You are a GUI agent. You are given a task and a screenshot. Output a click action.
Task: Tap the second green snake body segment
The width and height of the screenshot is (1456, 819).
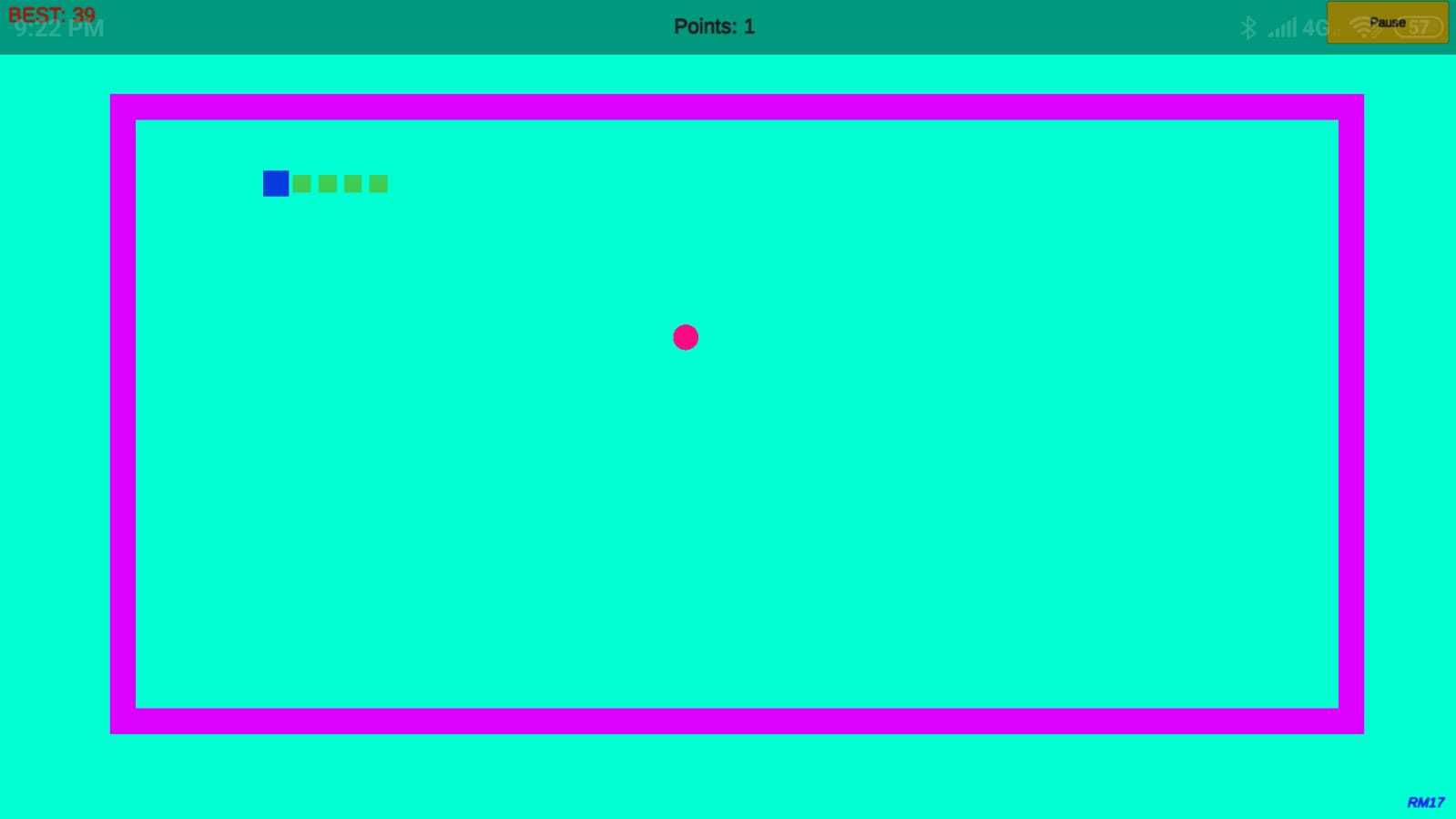(x=327, y=184)
